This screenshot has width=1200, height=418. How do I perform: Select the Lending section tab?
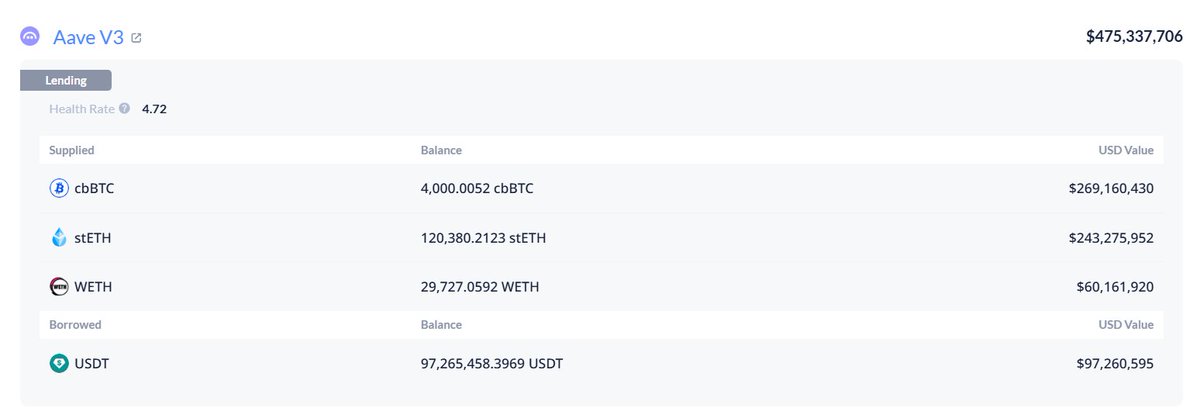(66, 80)
